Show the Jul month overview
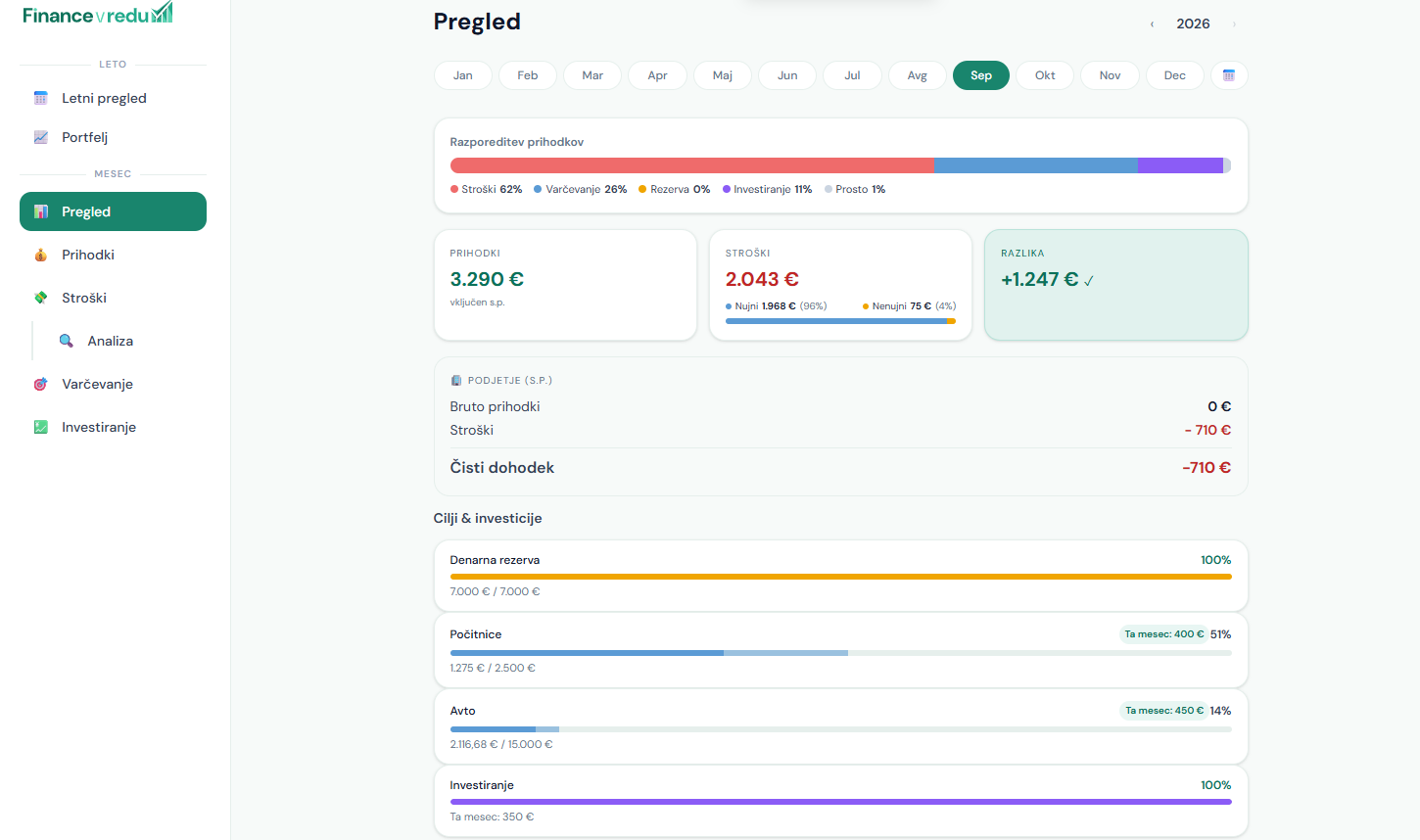The image size is (1420, 840). 853,75
